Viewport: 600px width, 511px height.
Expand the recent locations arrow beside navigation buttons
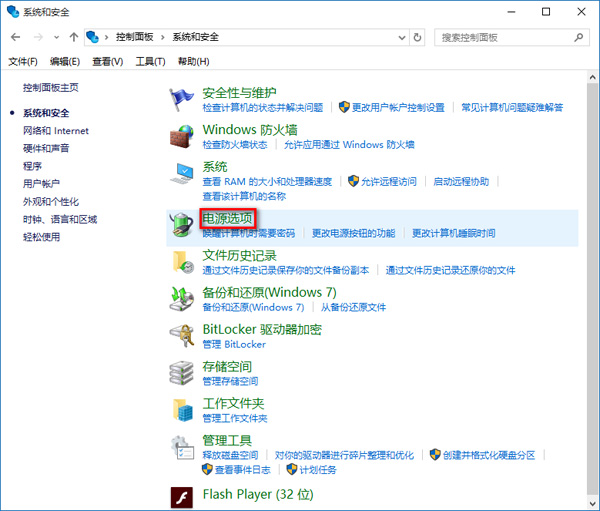pos(57,37)
